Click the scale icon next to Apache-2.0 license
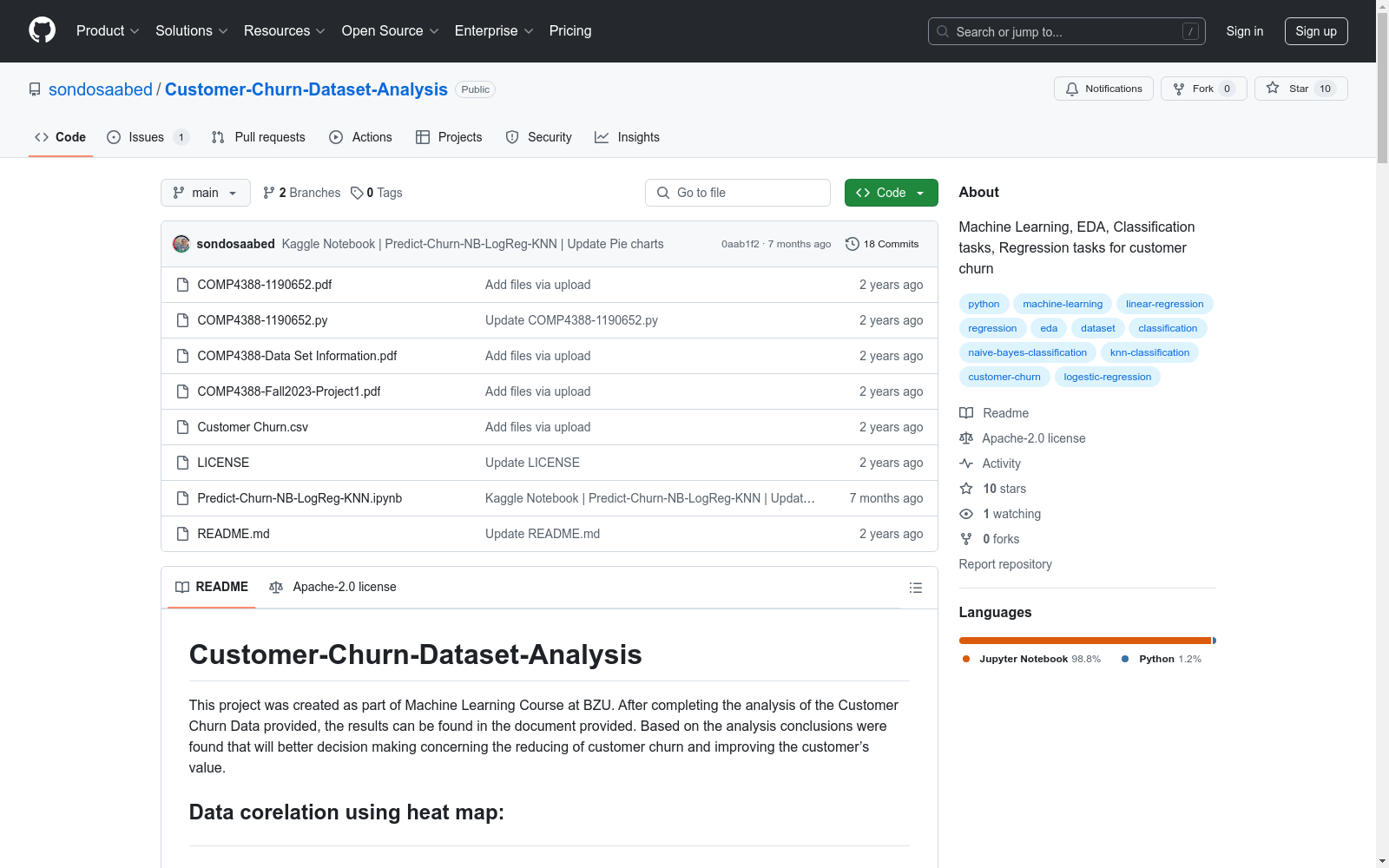Screen dimensions: 1389x868 [966, 438]
